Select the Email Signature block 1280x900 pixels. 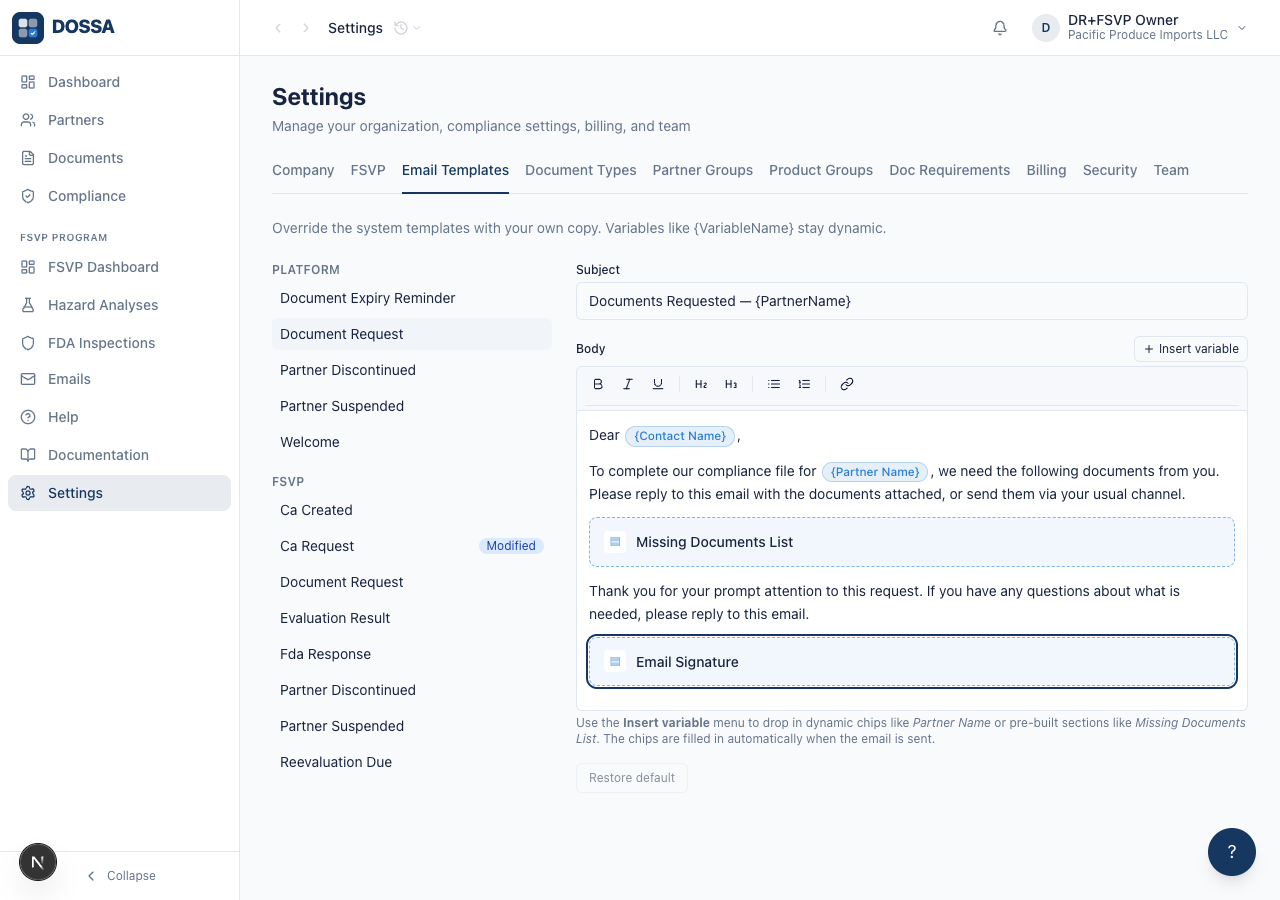pyautogui.click(x=912, y=662)
